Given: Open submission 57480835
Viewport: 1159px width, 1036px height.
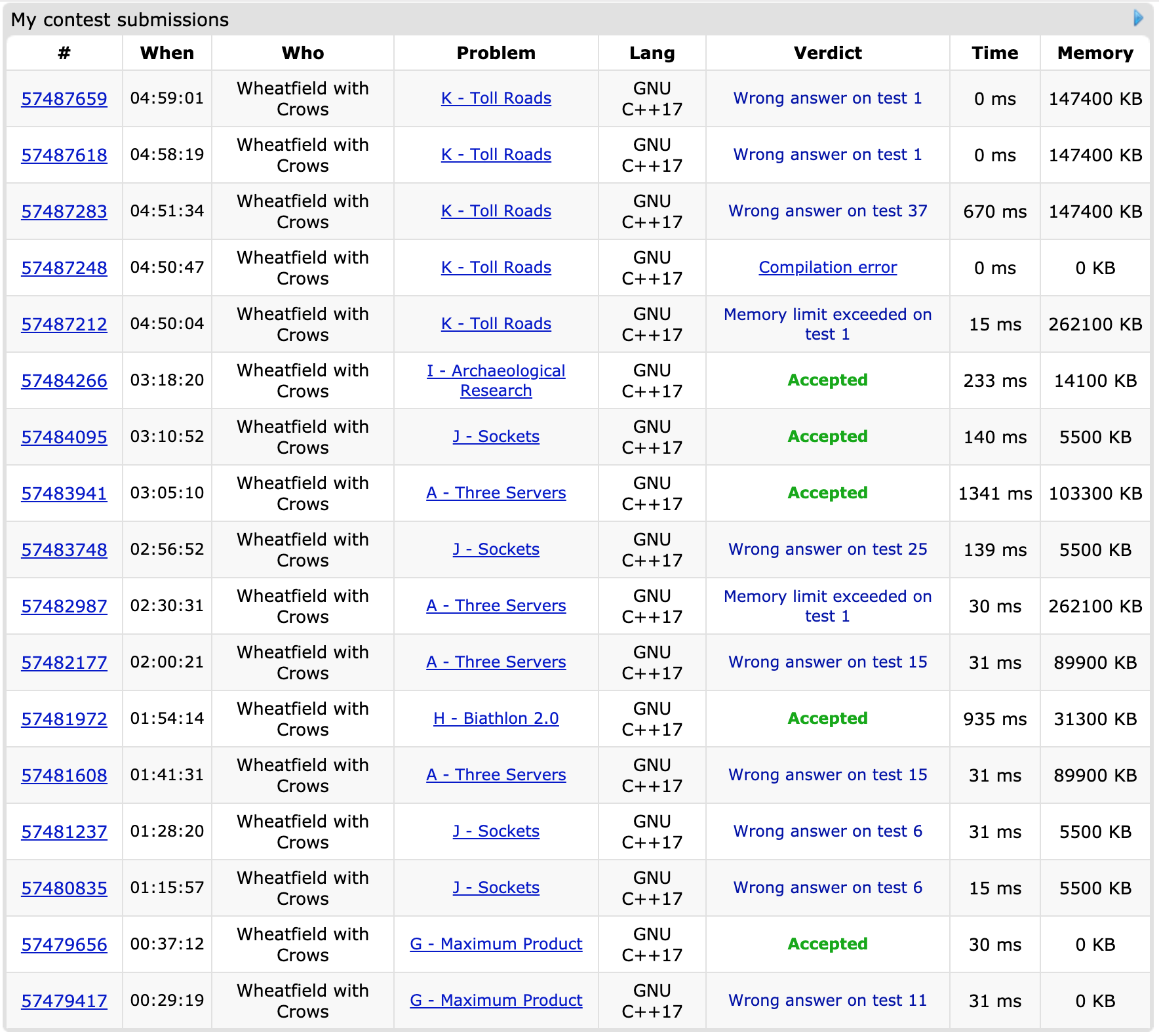Looking at the screenshot, I should tap(64, 888).
